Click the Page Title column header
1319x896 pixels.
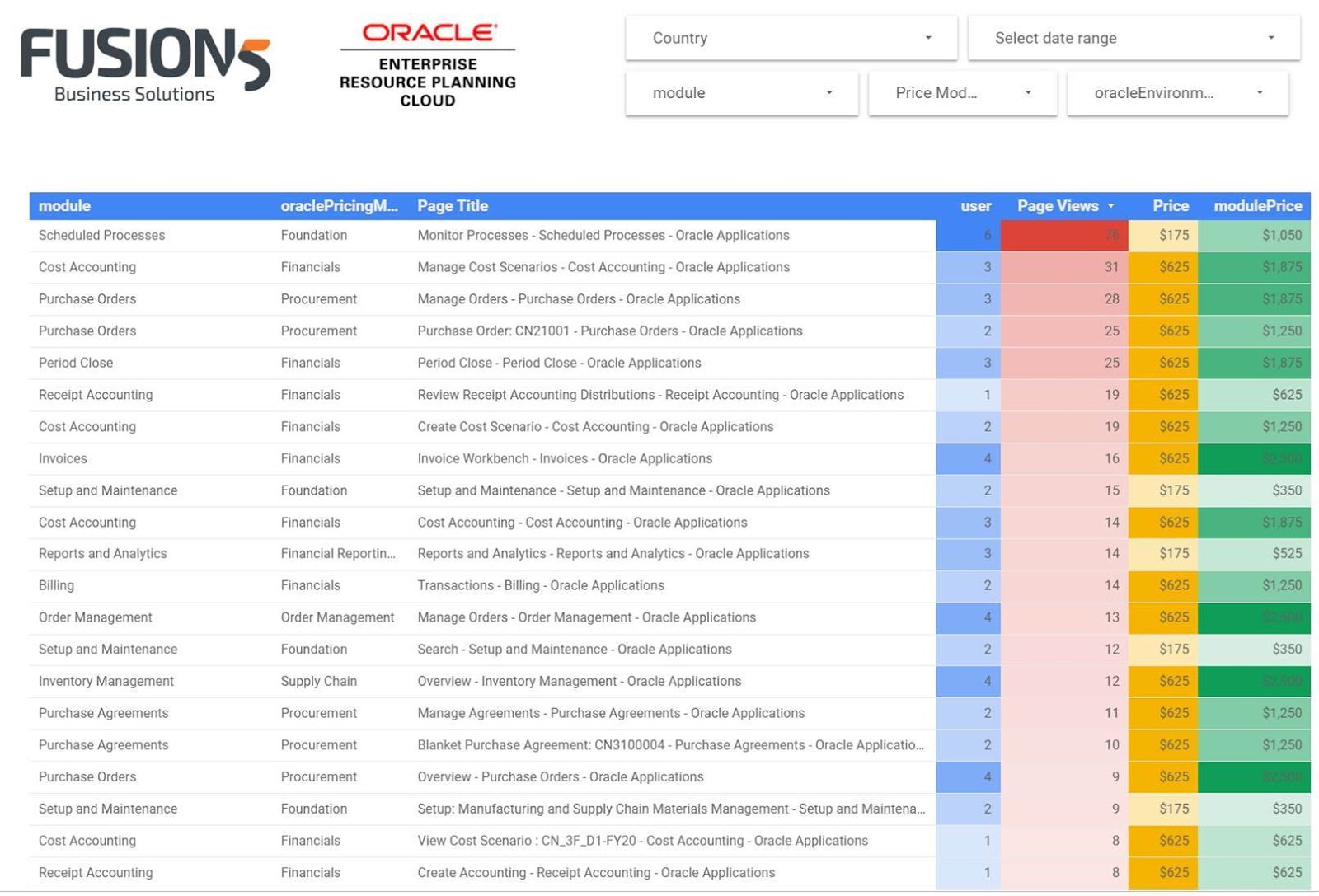tap(452, 206)
